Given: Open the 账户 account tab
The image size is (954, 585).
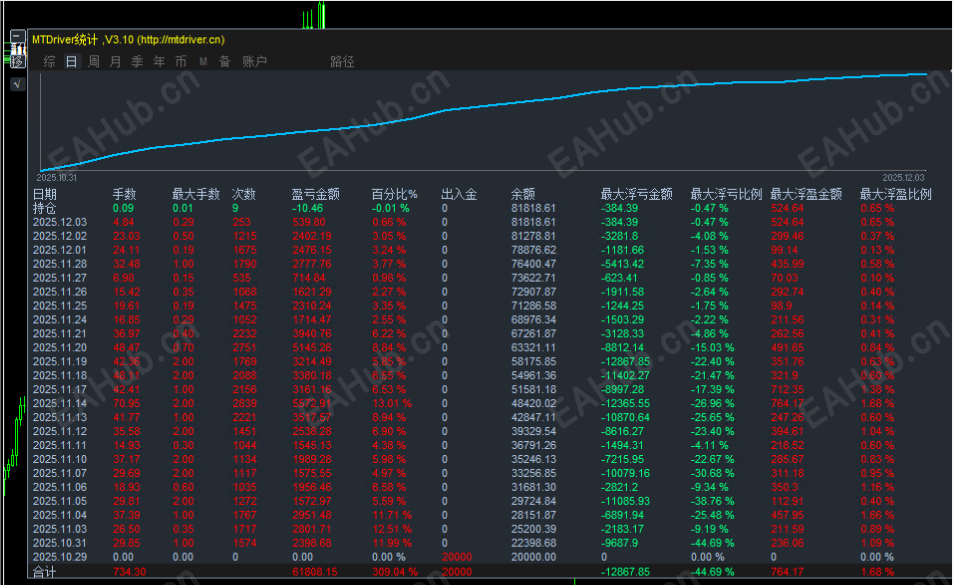Looking at the screenshot, I should click(x=254, y=61).
